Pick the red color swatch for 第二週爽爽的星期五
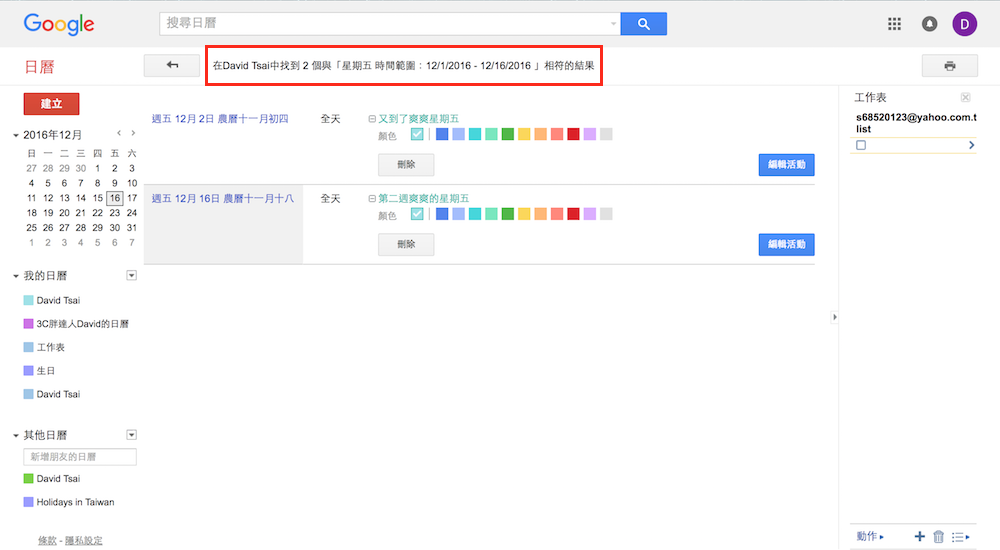This screenshot has width=1000, height=550. [x=573, y=214]
